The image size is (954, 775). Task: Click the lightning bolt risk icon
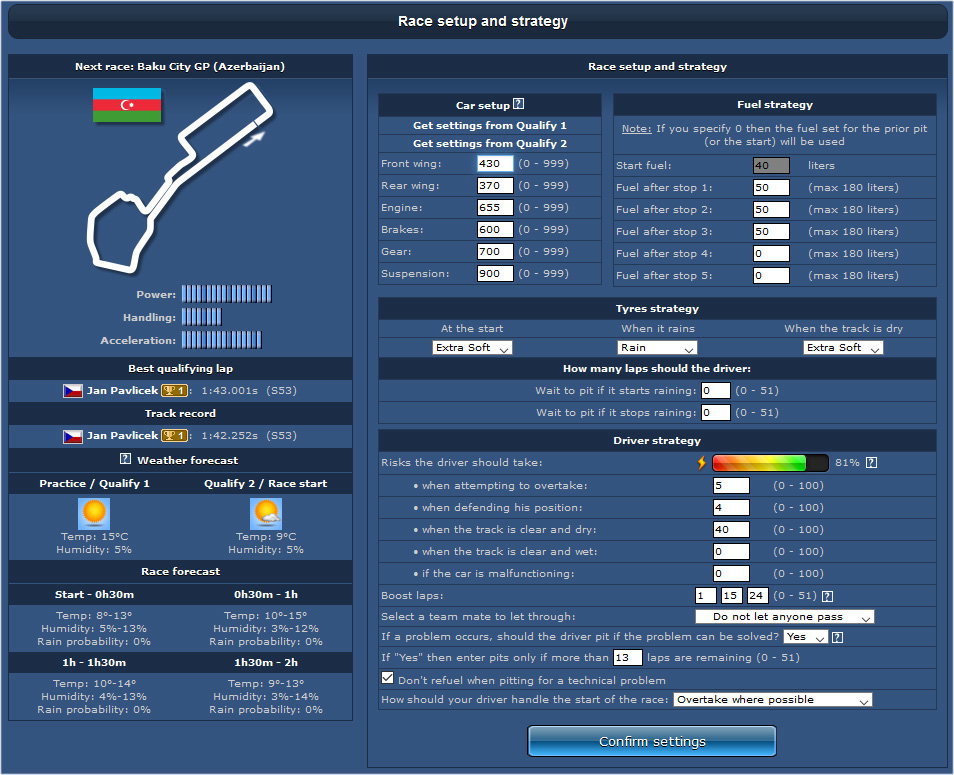tap(703, 462)
